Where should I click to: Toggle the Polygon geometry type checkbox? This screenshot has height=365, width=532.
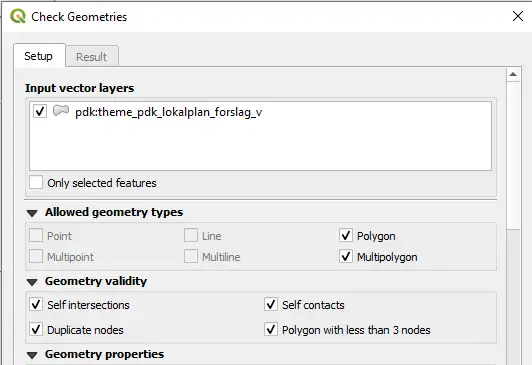pyautogui.click(x=346, y=235)
